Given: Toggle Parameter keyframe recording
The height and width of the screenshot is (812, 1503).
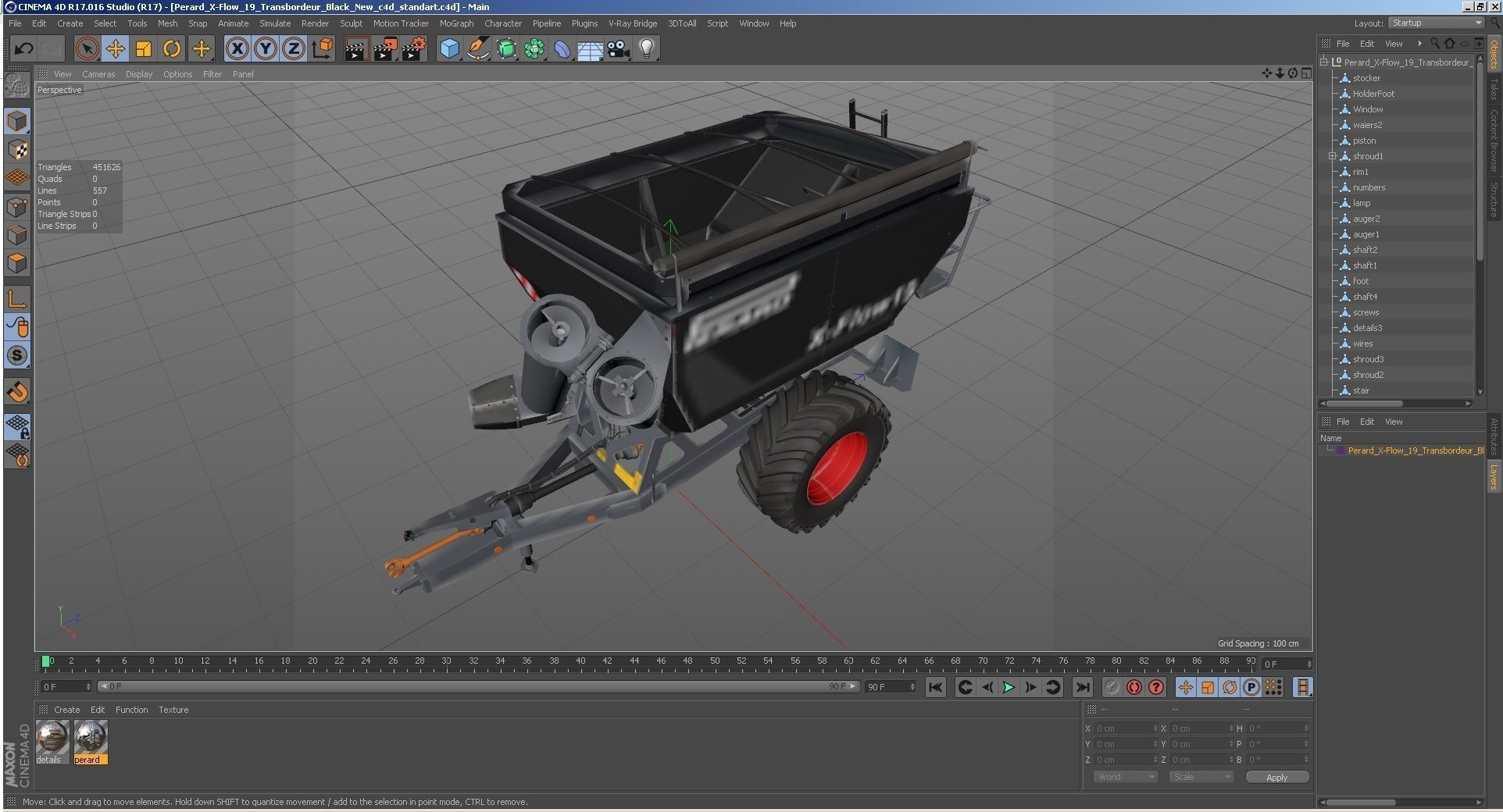Looking at the screenshot, I should coord(1251,687).
